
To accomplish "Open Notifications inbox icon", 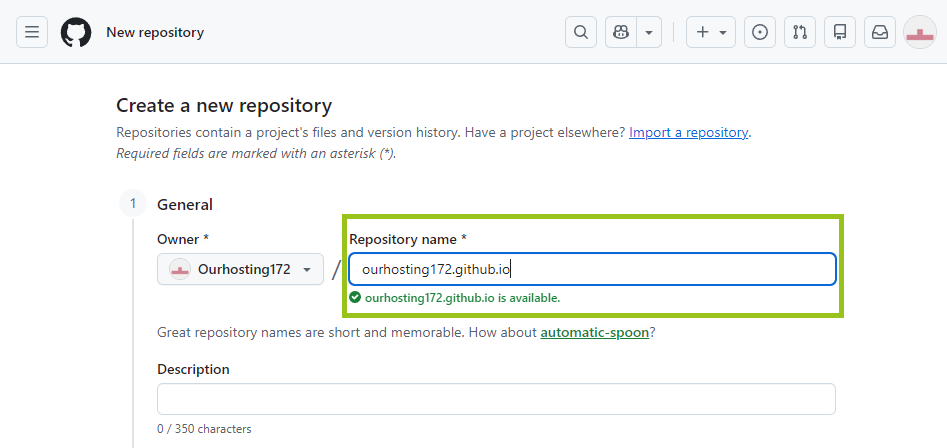I will pos(880,32).
